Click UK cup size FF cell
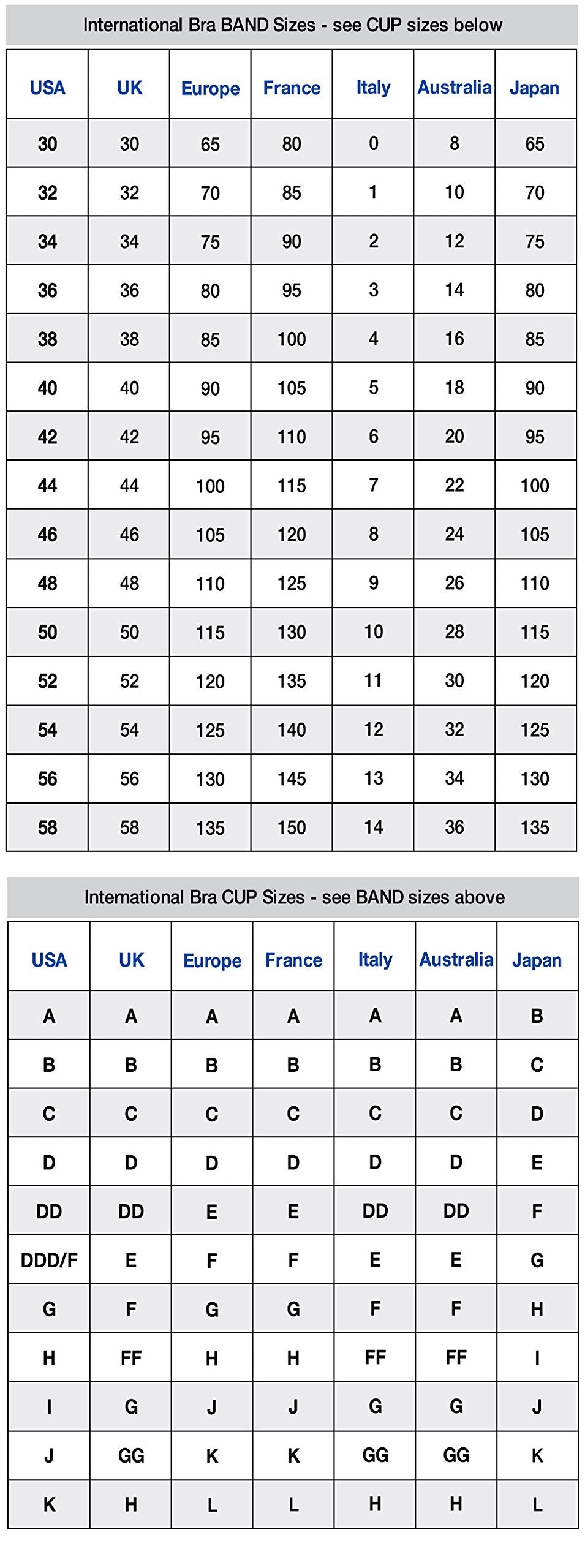Screen dimensions: 585x1568 (130, 1357)
